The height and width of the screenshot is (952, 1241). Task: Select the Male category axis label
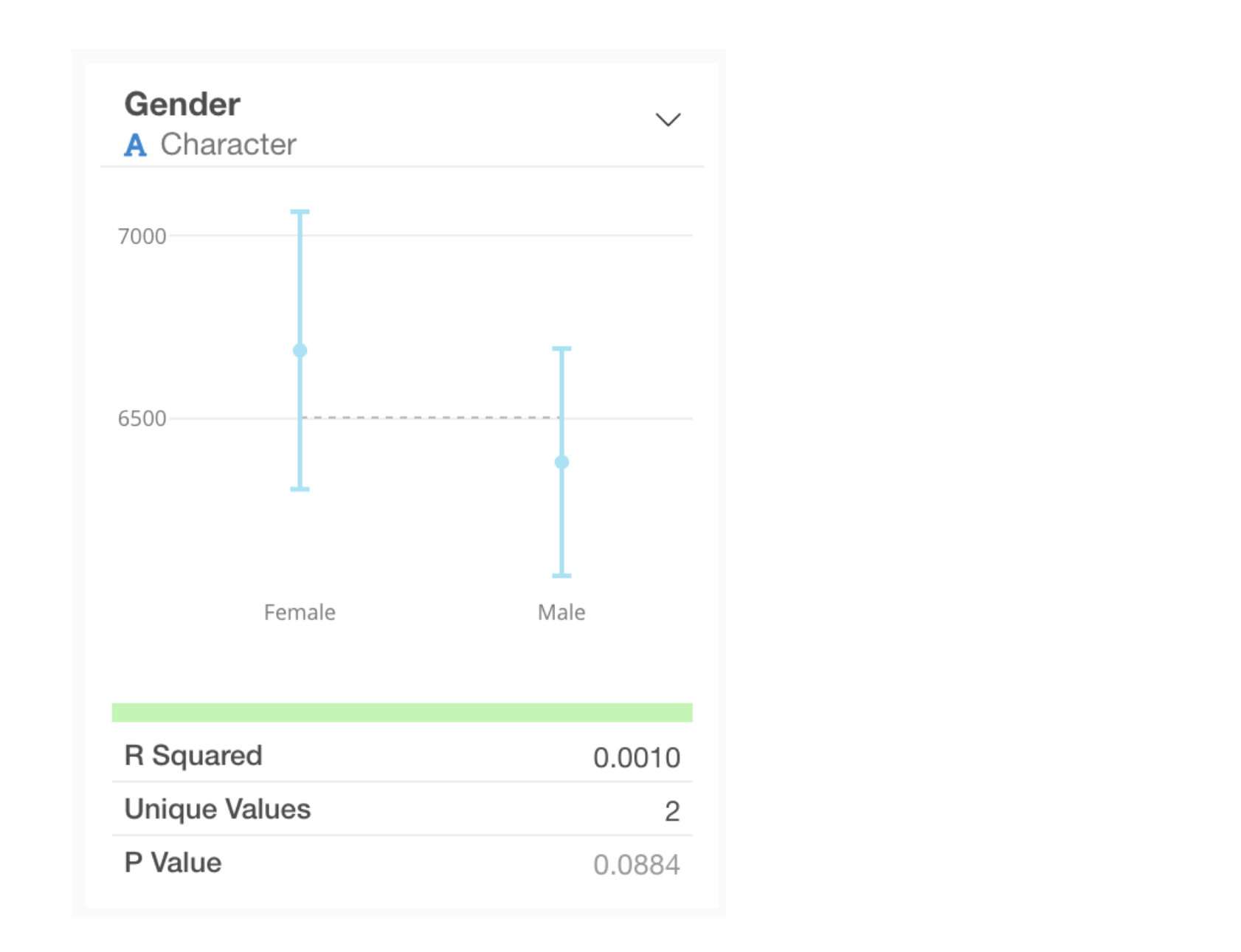561,613
